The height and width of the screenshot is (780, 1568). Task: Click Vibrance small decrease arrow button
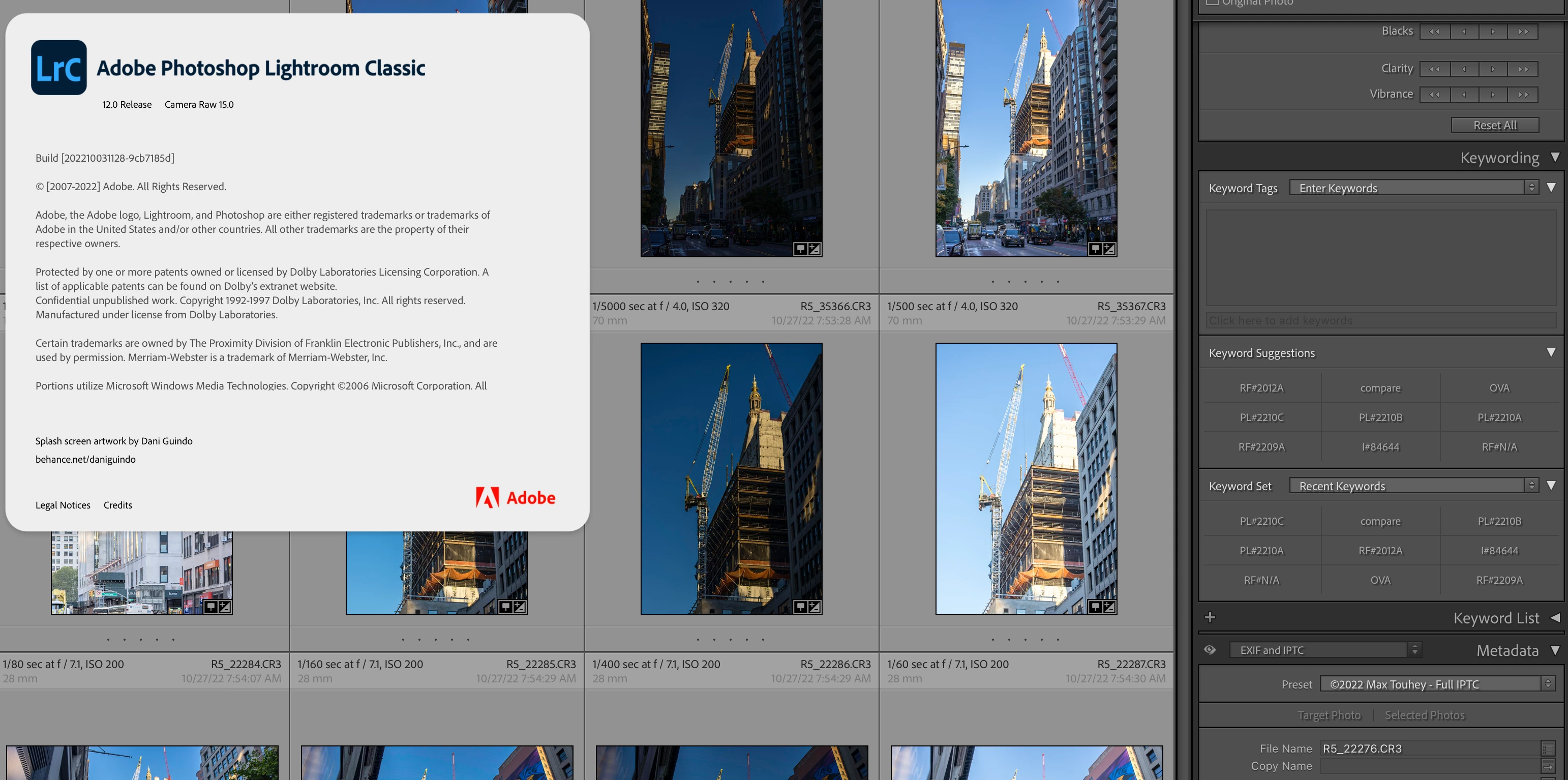tap(1464, 95)
